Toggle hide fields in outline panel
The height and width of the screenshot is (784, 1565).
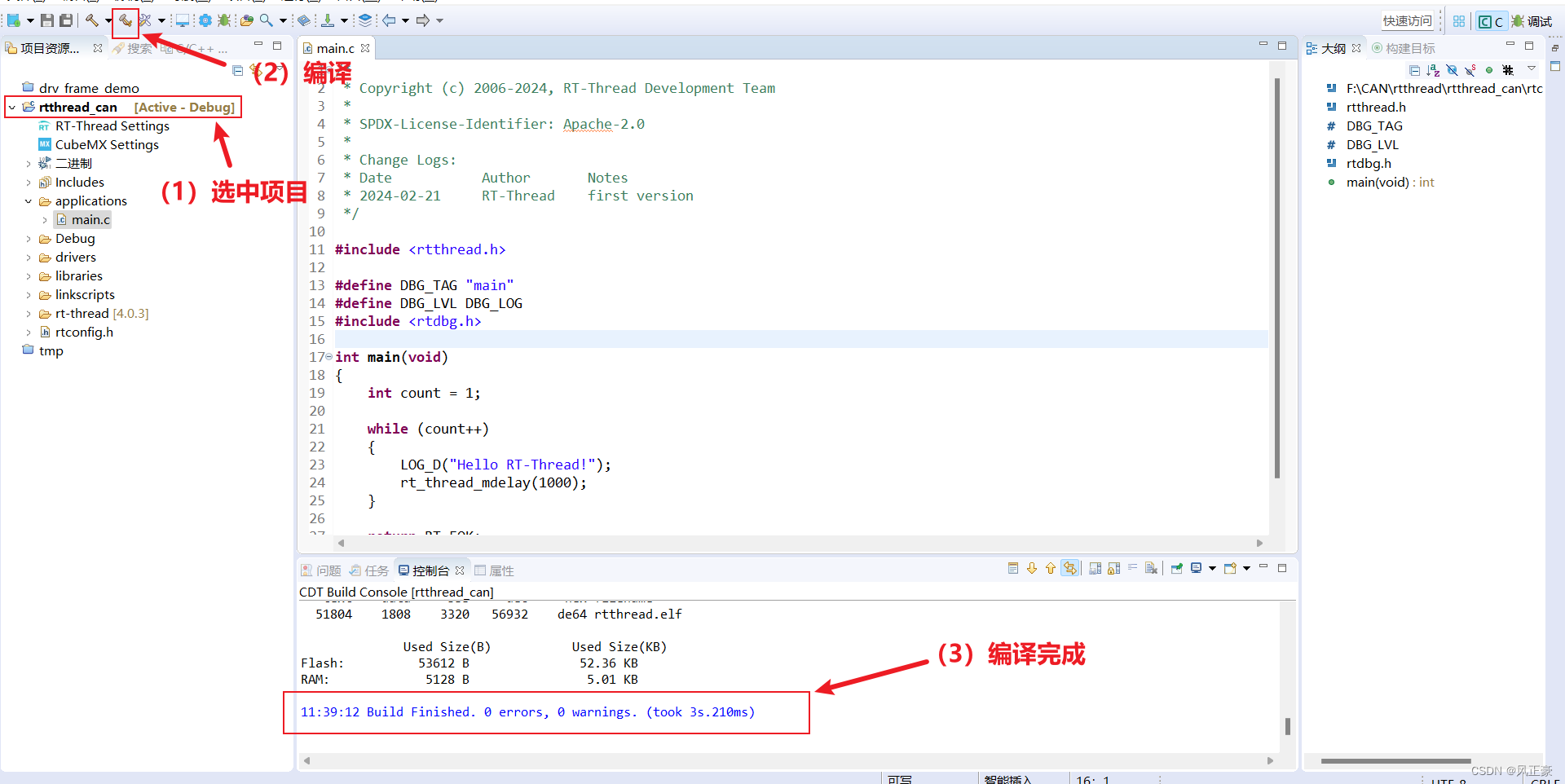1452,71
